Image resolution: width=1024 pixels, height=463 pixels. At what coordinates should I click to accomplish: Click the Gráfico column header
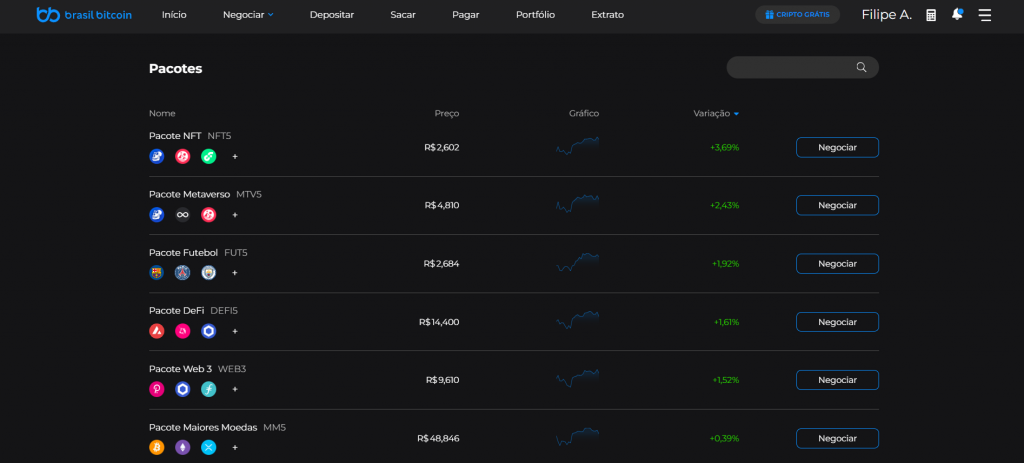coord(584,114)
